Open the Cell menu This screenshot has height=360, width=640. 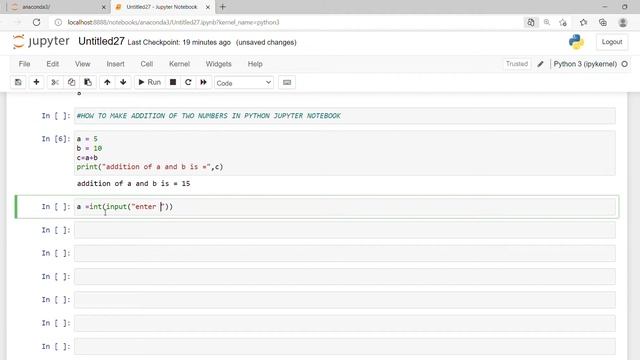147,64
